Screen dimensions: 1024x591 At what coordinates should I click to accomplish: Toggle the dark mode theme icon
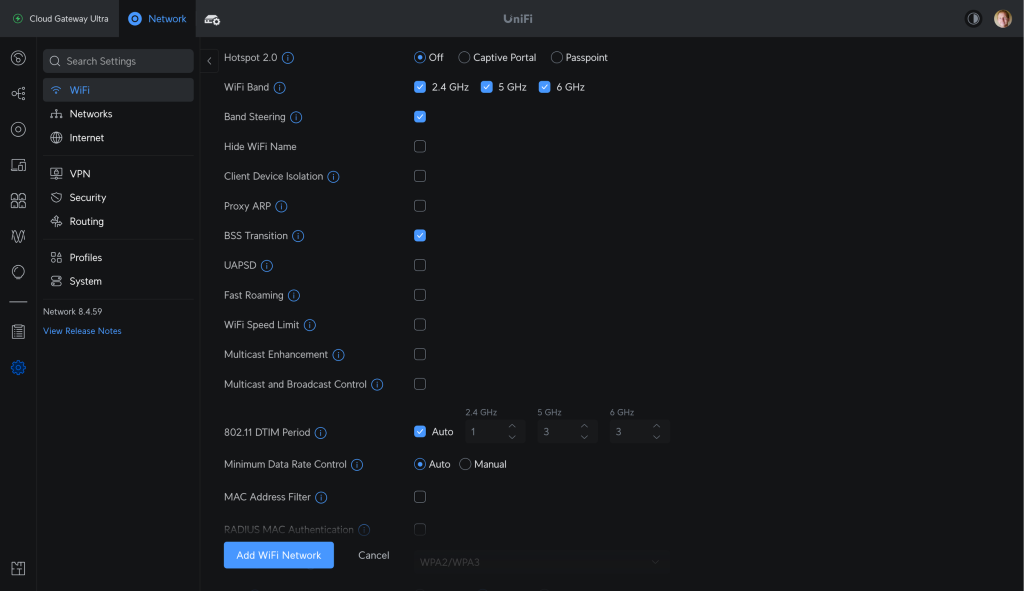[973, 19]
